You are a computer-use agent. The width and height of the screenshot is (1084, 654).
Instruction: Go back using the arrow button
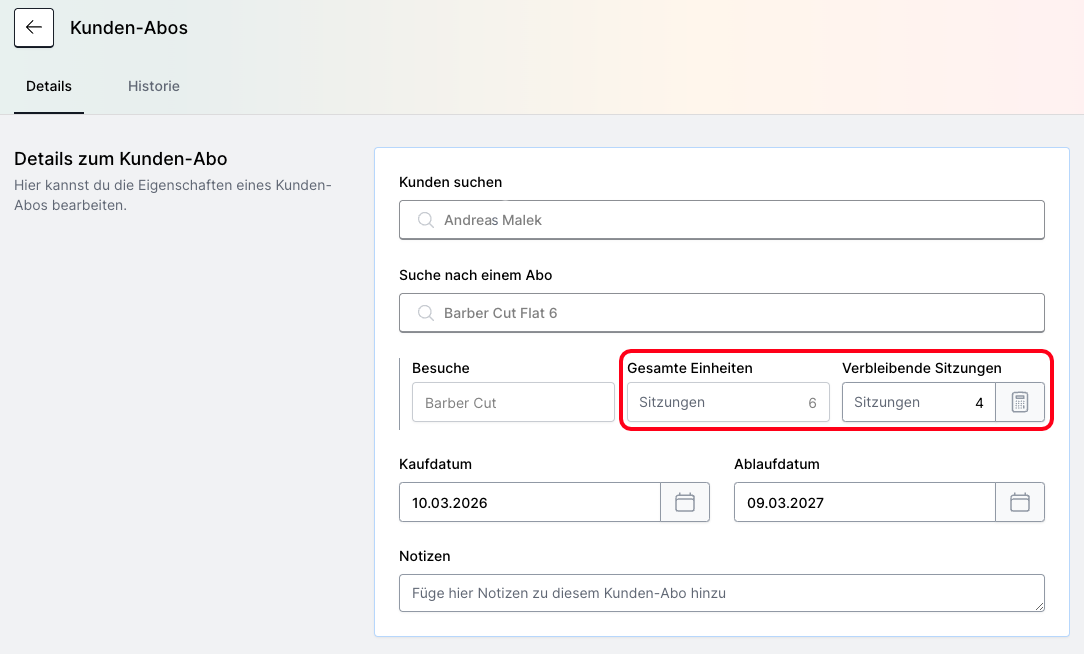pyautogui.click(x=34, y=28)
